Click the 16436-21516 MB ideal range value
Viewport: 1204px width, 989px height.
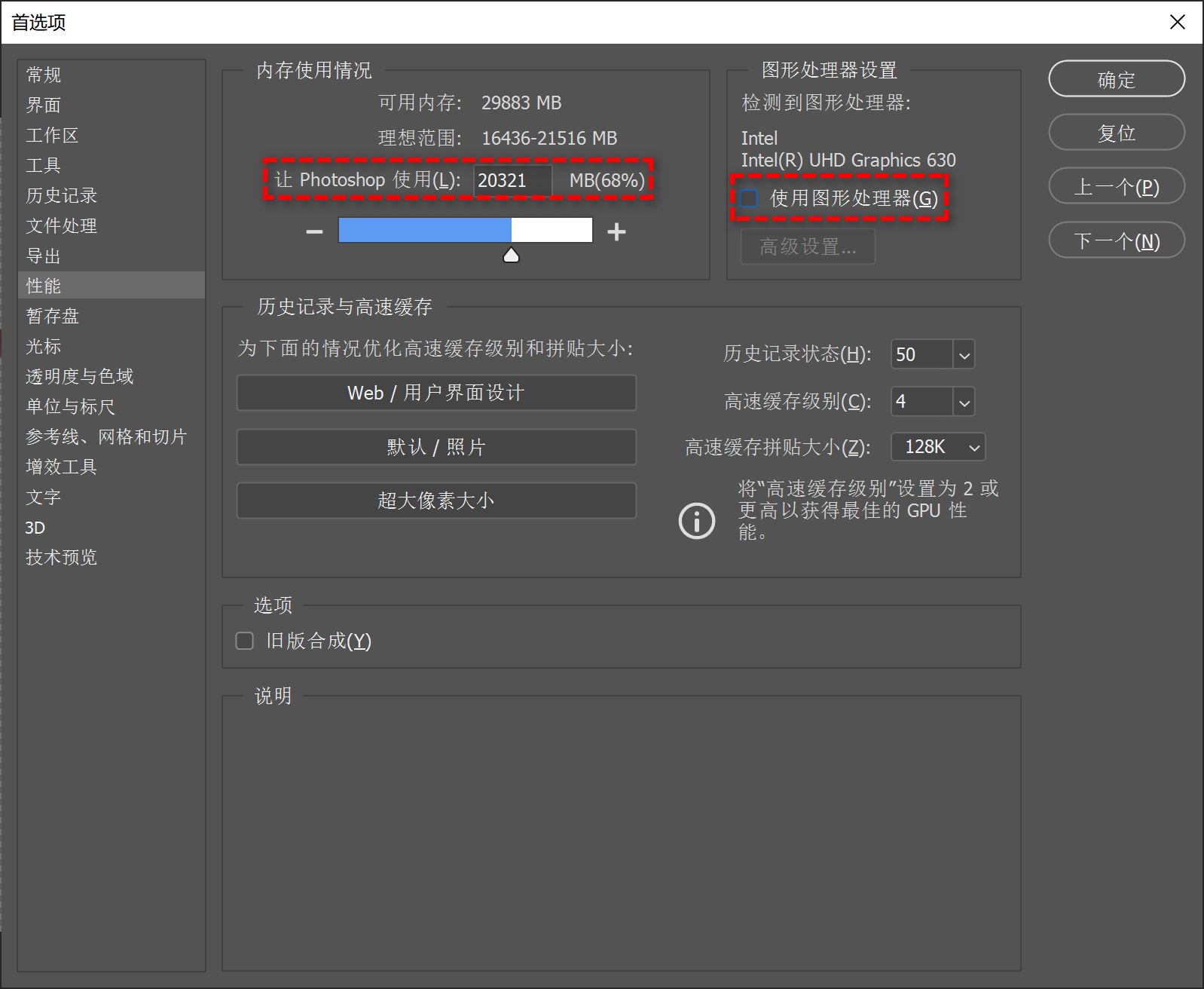(549, 138)
